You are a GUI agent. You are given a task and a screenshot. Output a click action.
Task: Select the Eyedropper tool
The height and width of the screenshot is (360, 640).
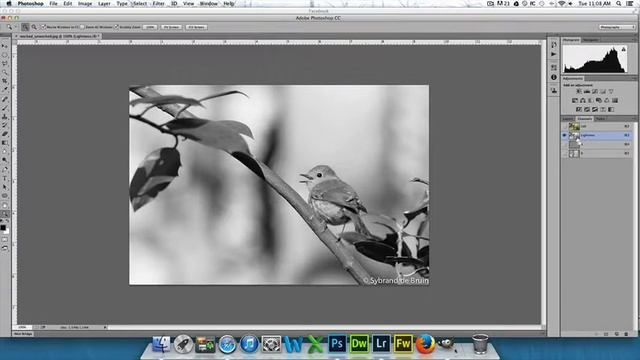point(5,90)
